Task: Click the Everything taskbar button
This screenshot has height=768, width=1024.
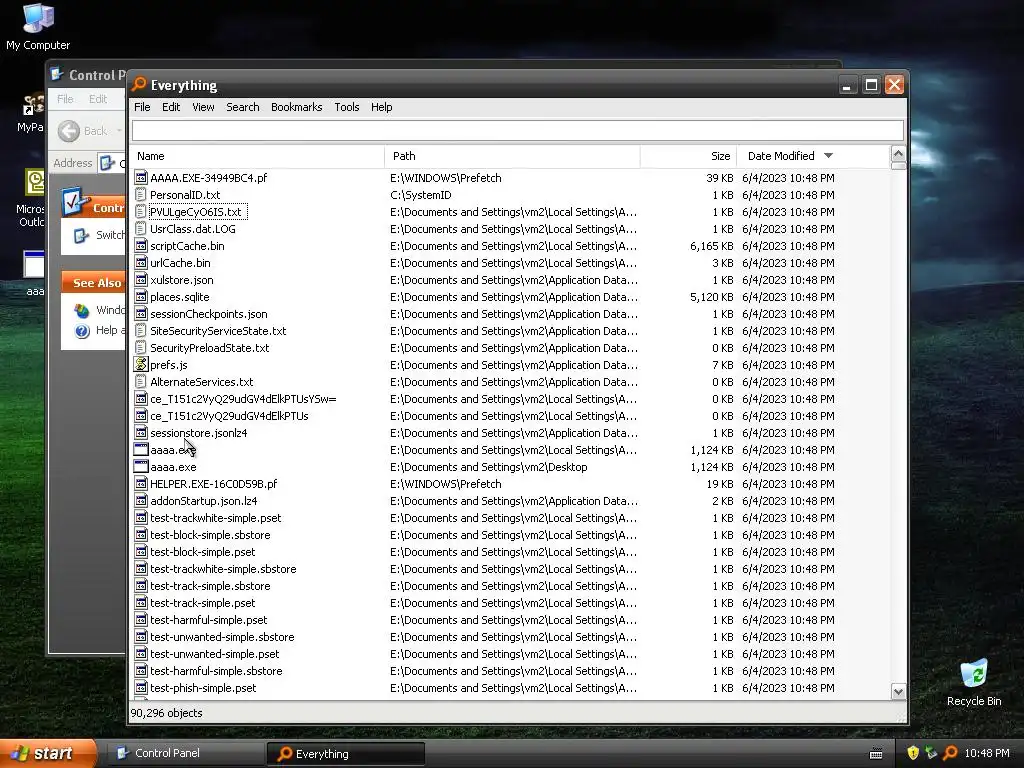Action: (345, 754)
